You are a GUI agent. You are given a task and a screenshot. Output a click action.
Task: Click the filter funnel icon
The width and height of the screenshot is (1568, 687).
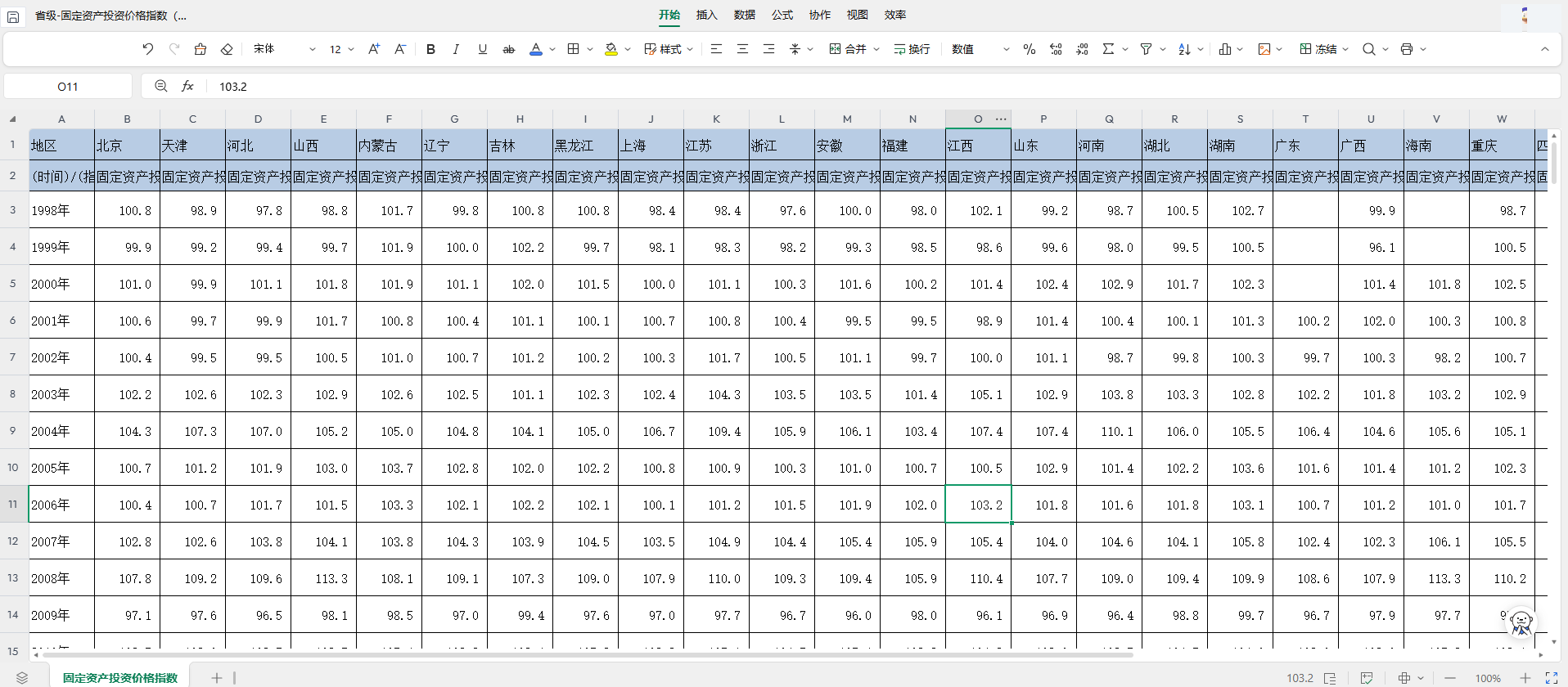[x=1146, y=49]
